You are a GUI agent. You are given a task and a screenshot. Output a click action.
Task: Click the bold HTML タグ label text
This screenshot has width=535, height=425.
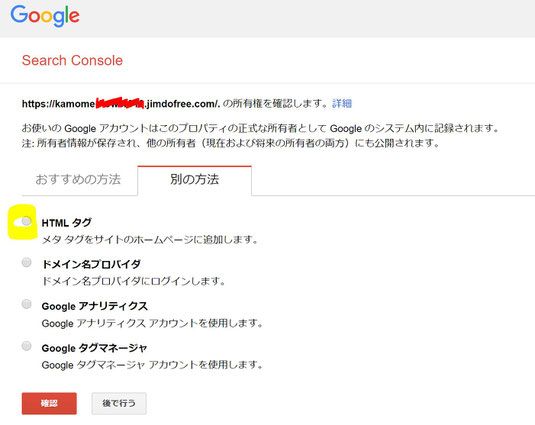click(x=67, y=223)
